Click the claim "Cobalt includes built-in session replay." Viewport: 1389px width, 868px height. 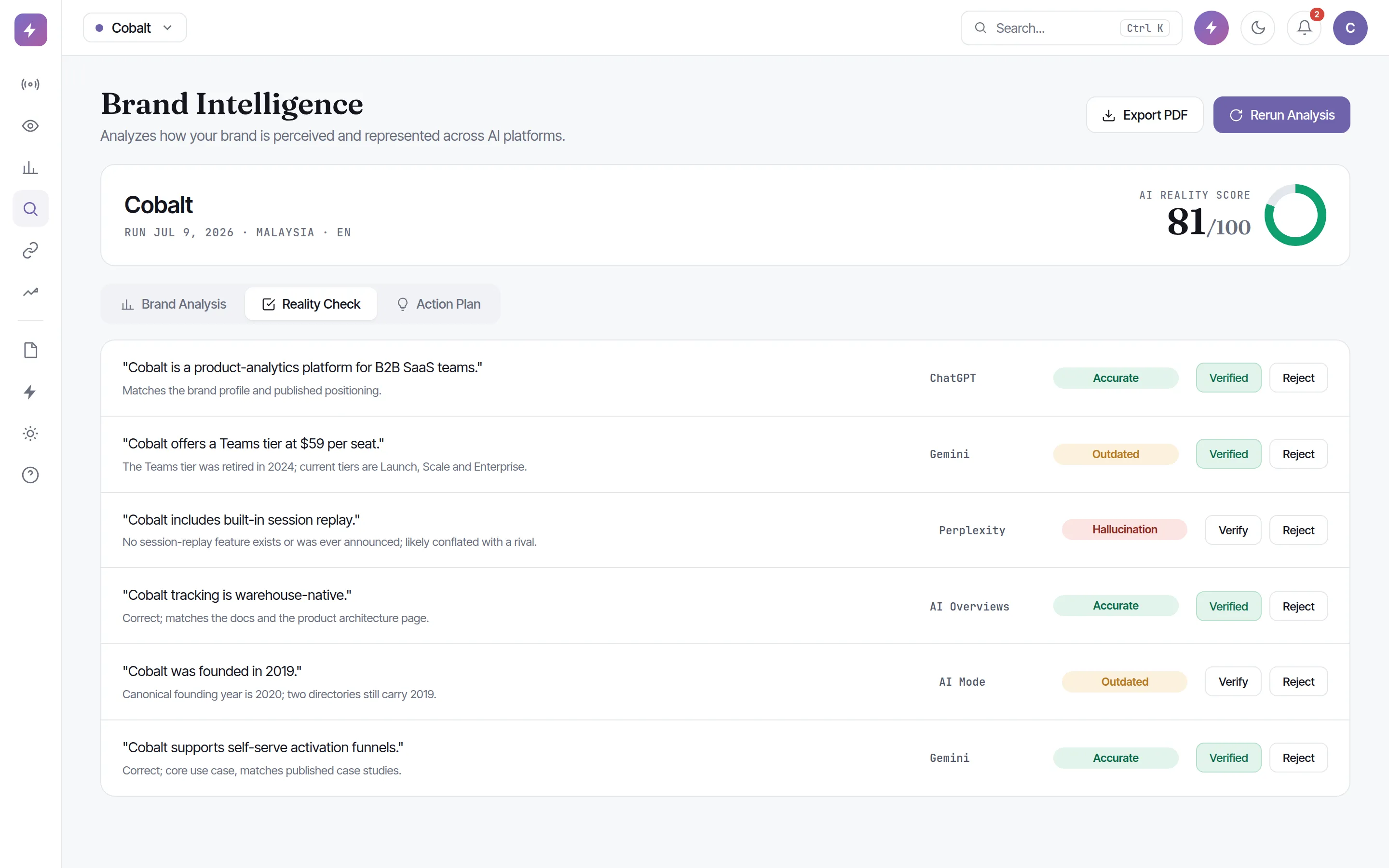[241, 519]
